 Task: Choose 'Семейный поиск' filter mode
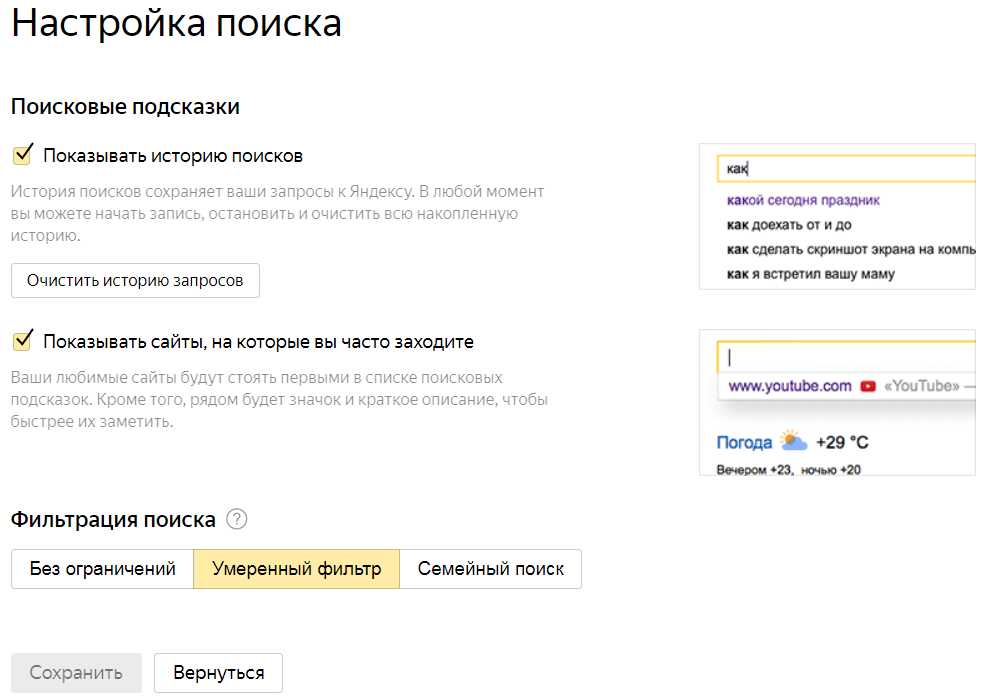(x=490, y=569)
